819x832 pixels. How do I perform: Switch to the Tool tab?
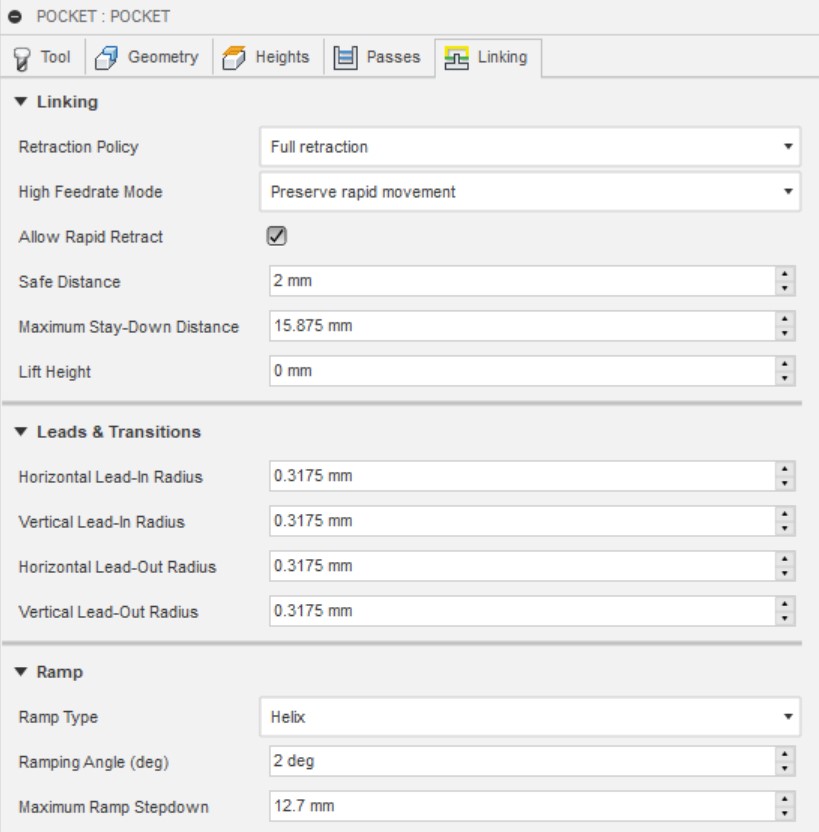(x=44, y=57)
